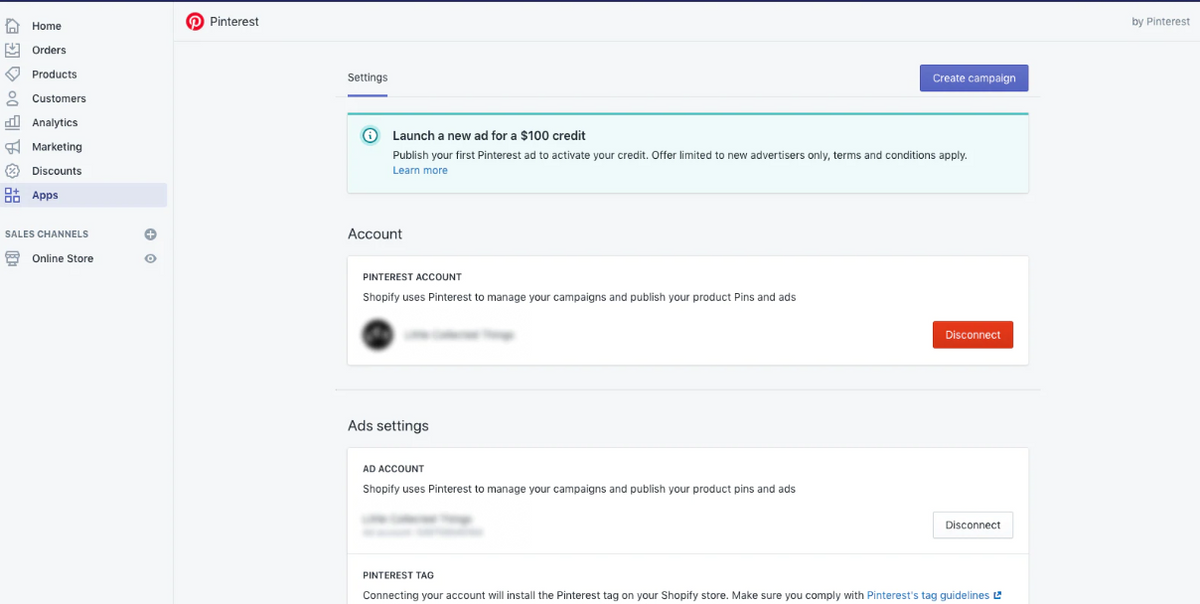Click the Marketing megaphone icon
The image size is (1200, 604).
pos(13,147)
